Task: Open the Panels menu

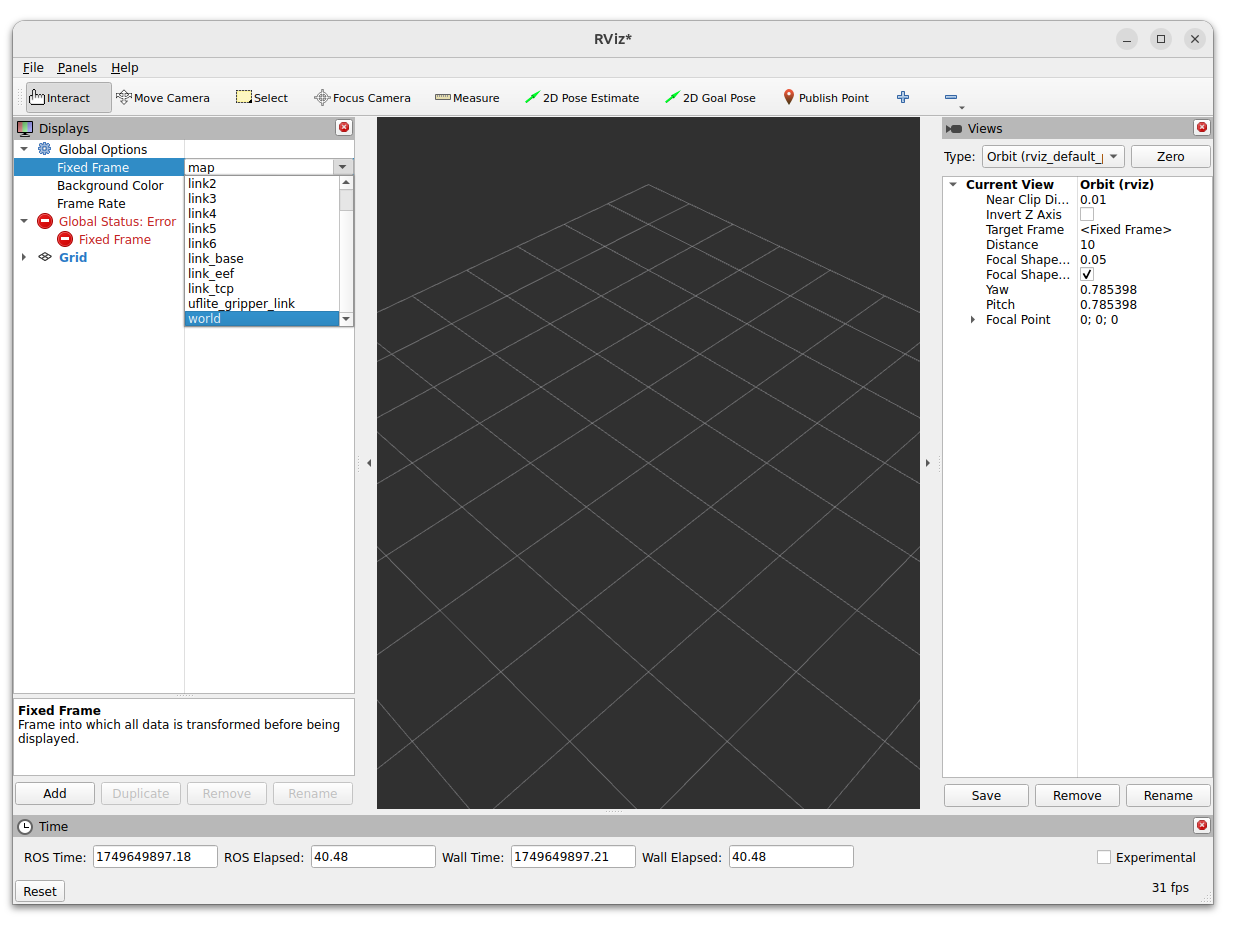Action: coord(77,68)
